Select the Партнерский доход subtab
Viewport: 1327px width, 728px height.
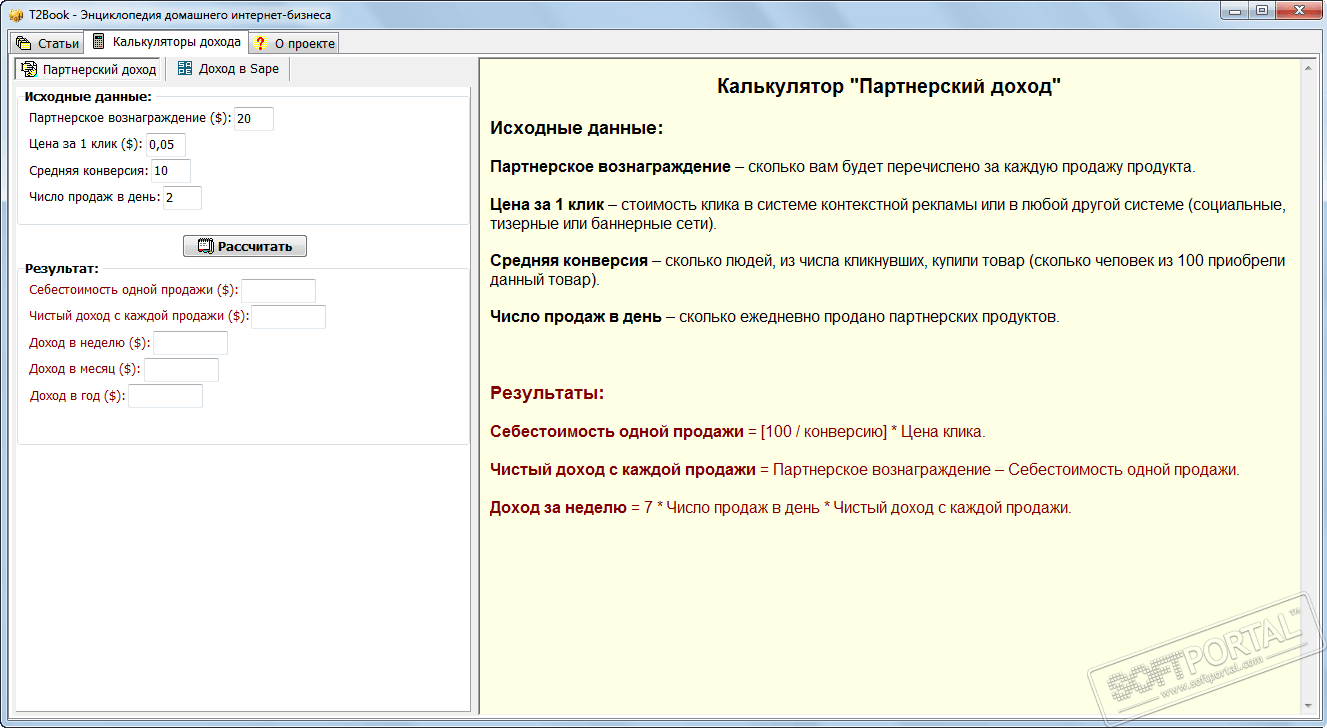pos(89,69)
